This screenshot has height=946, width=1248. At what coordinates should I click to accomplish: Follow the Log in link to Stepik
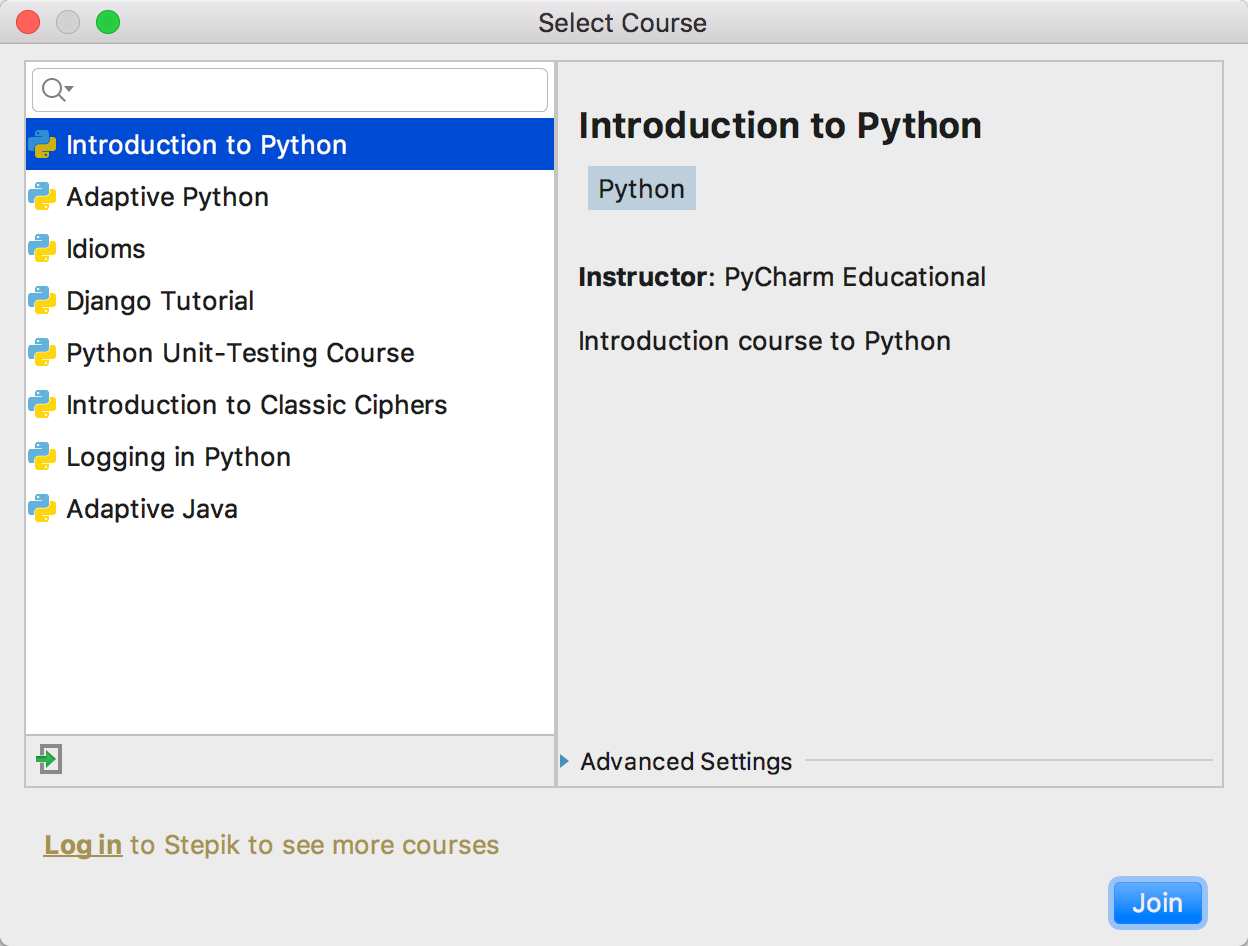click(x=83, y=845)
